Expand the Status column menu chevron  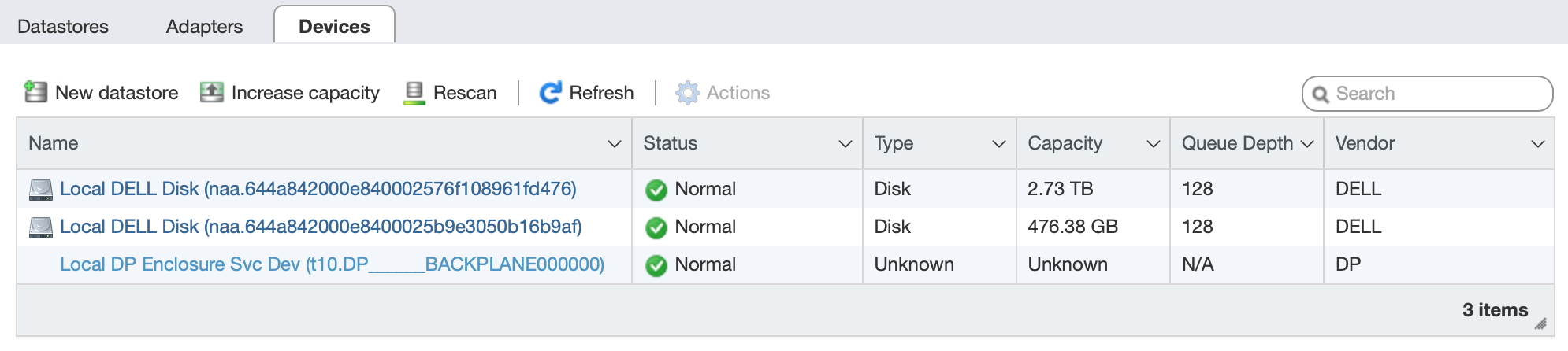pyautogui.click(x=845, y=144)
